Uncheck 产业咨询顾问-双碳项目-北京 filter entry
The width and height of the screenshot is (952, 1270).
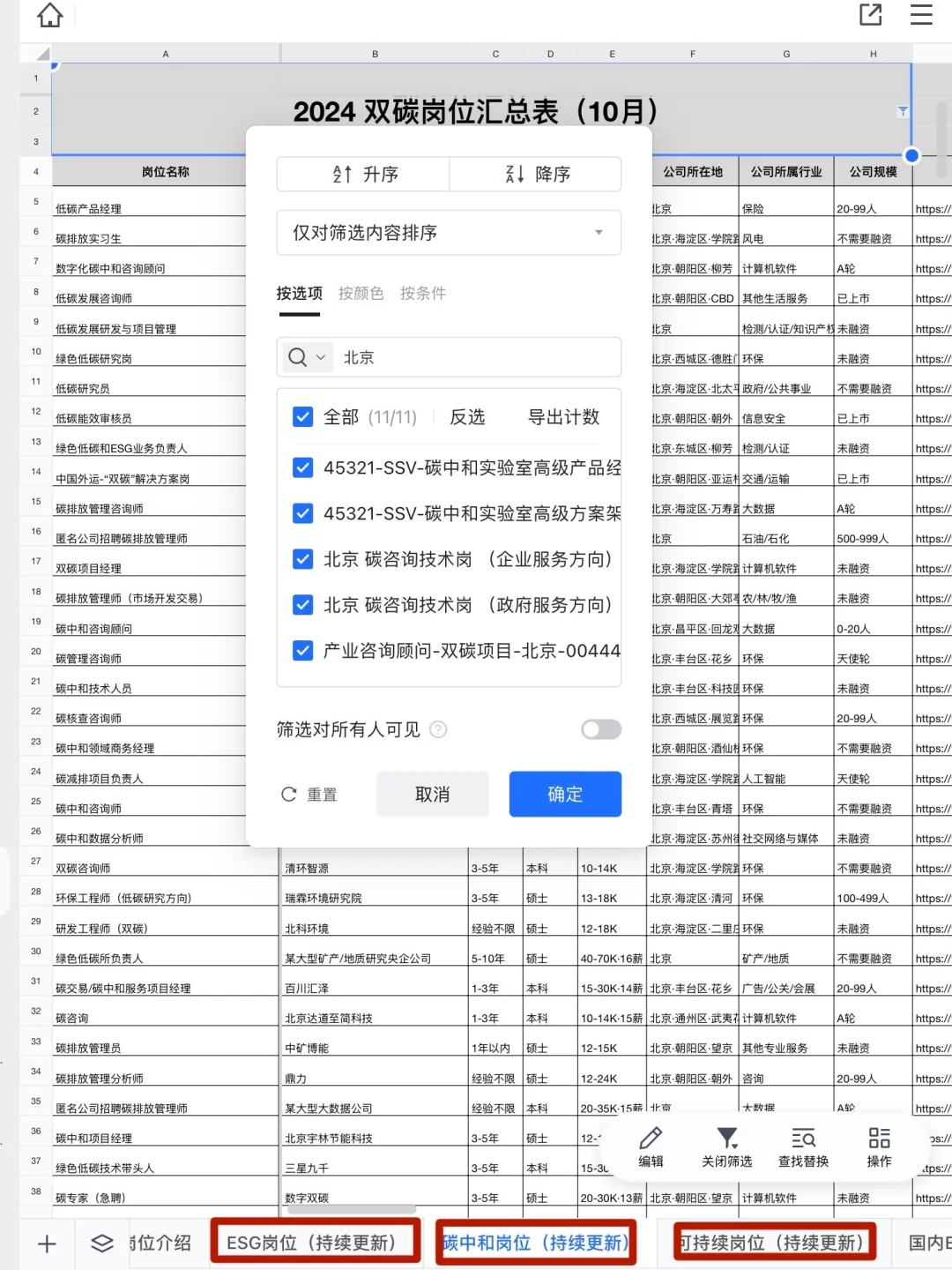(x=303, y=651)
